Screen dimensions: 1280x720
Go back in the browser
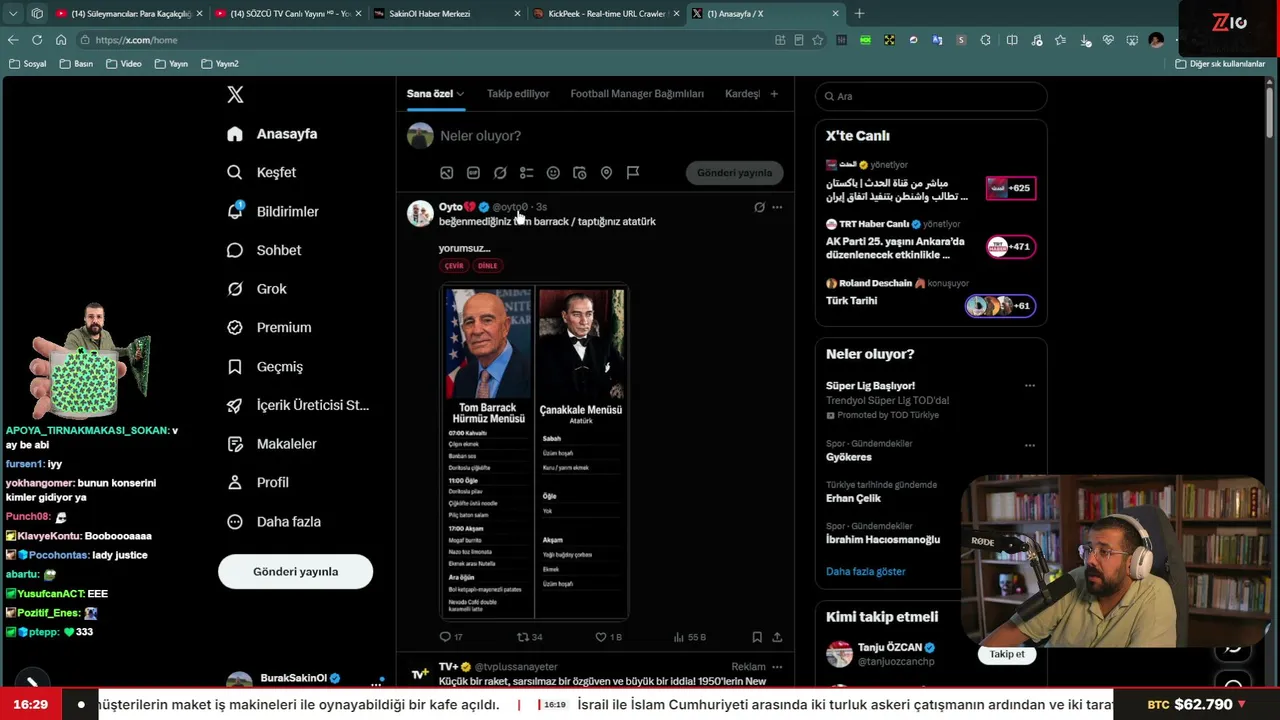point(13,40)
